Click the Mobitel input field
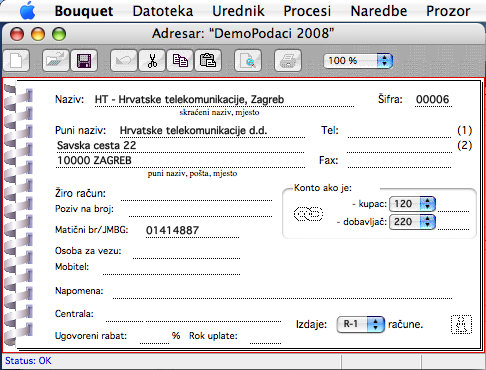 [171, 268]
